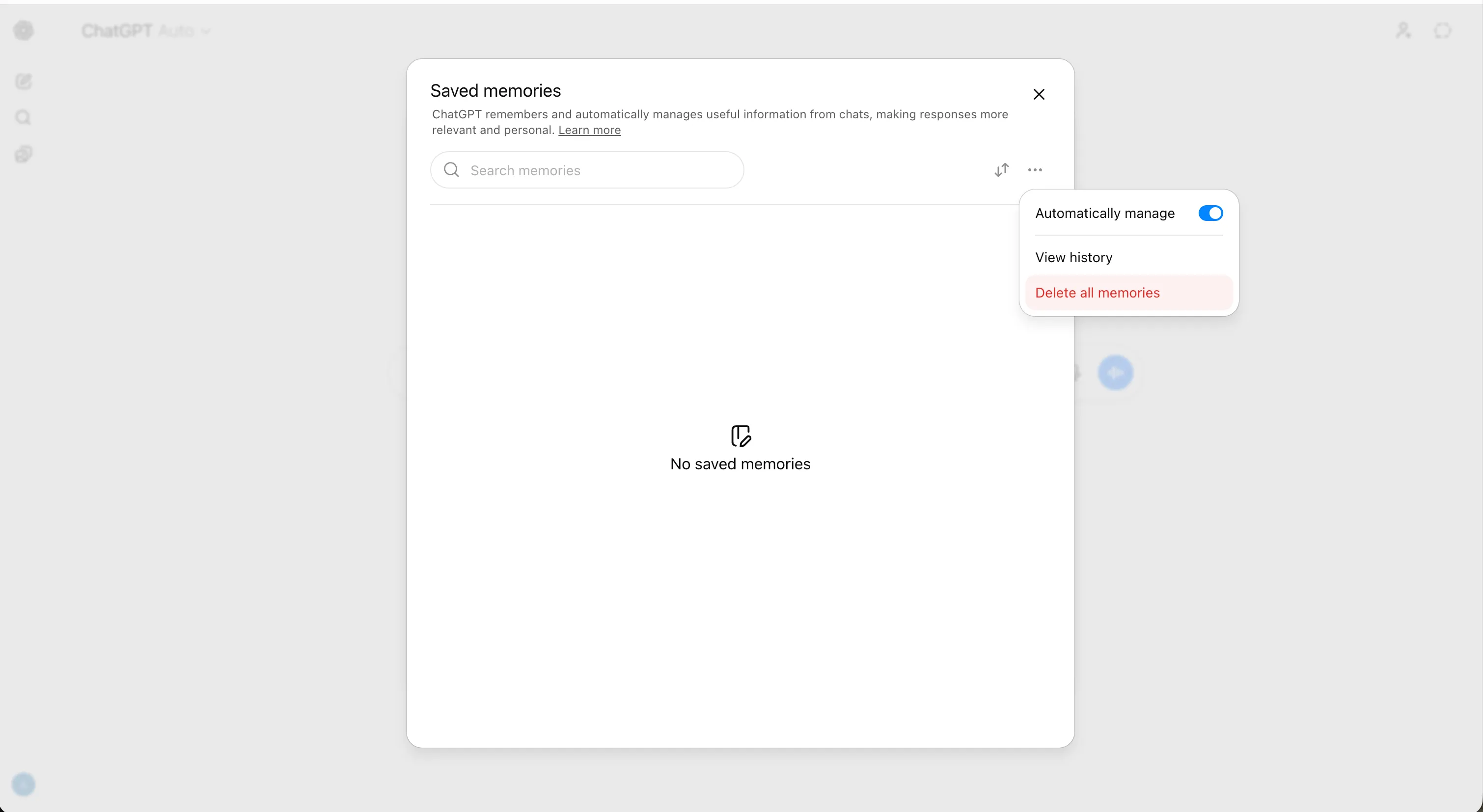The height and width of the screenshot is (812, 1483).
Task: Select Automatically manage menu label
Action: coord(1104,213)
